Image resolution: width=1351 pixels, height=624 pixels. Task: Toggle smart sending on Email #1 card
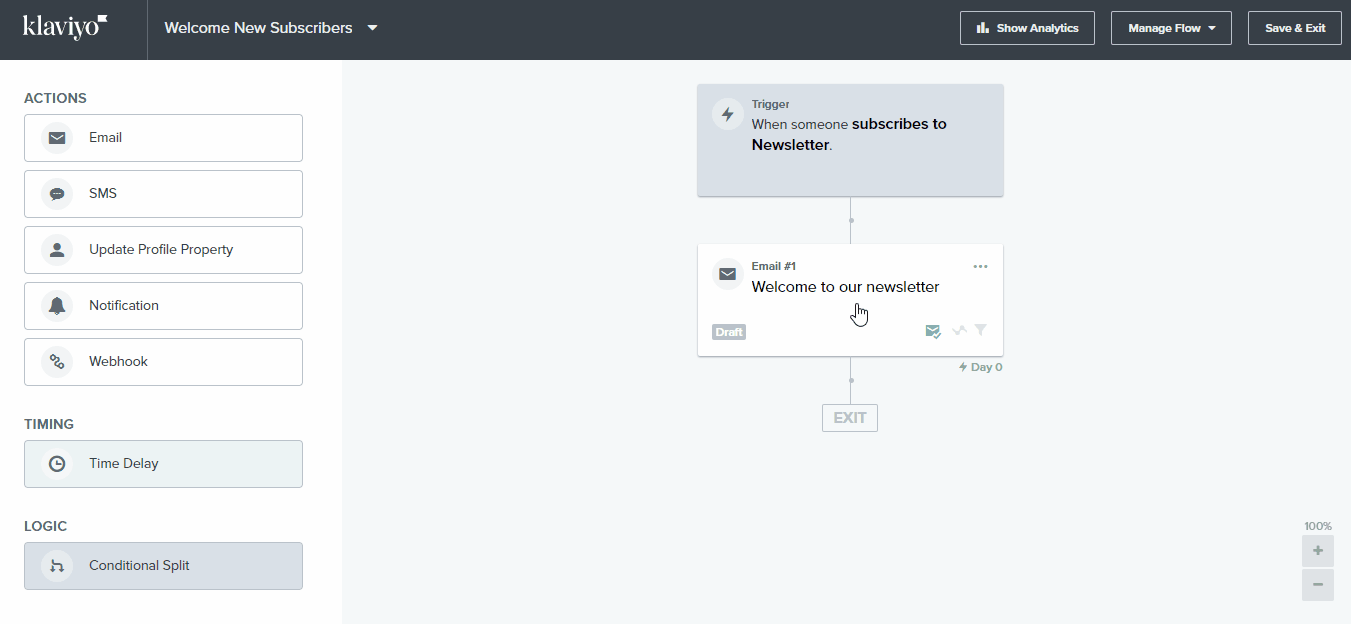point(958,329)
